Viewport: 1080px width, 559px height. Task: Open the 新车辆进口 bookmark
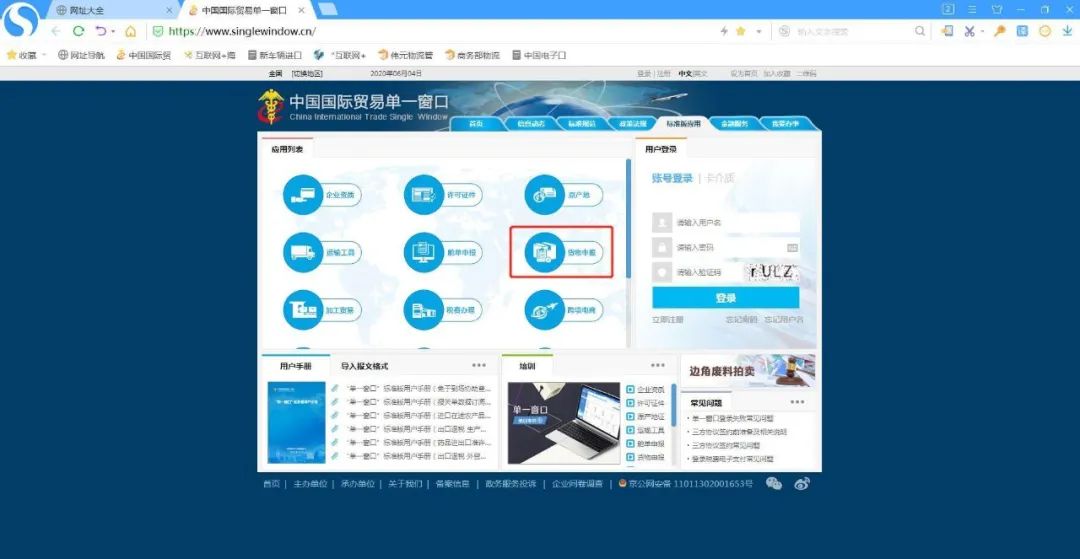click(x=275, y=55)
